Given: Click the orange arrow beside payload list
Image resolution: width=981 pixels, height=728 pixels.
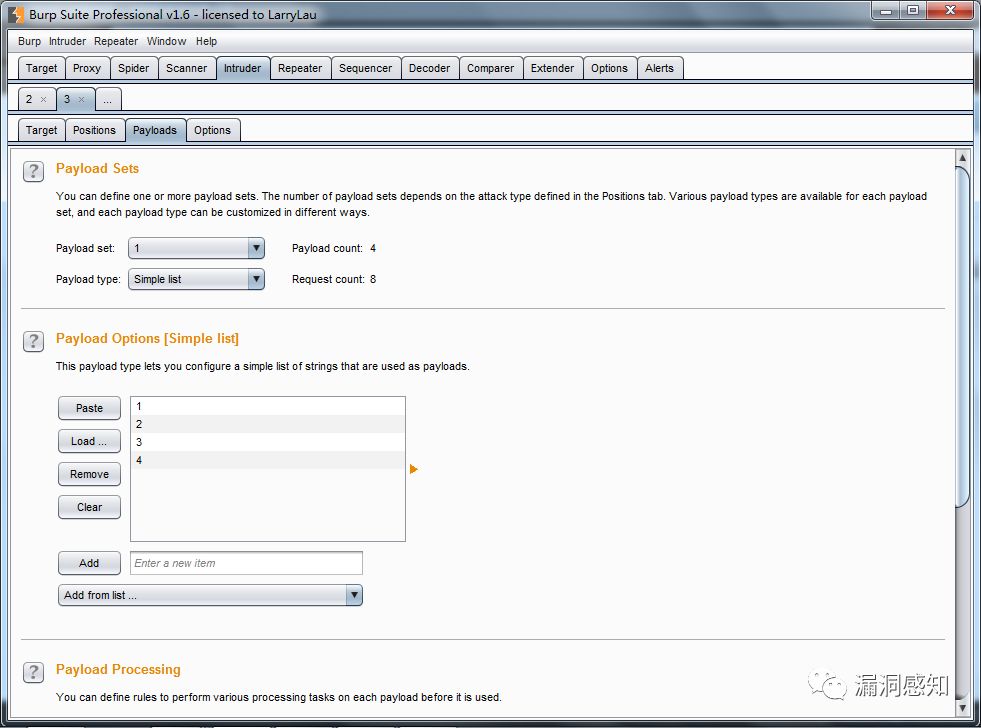Looking at the screenshot, I should 414,469.
